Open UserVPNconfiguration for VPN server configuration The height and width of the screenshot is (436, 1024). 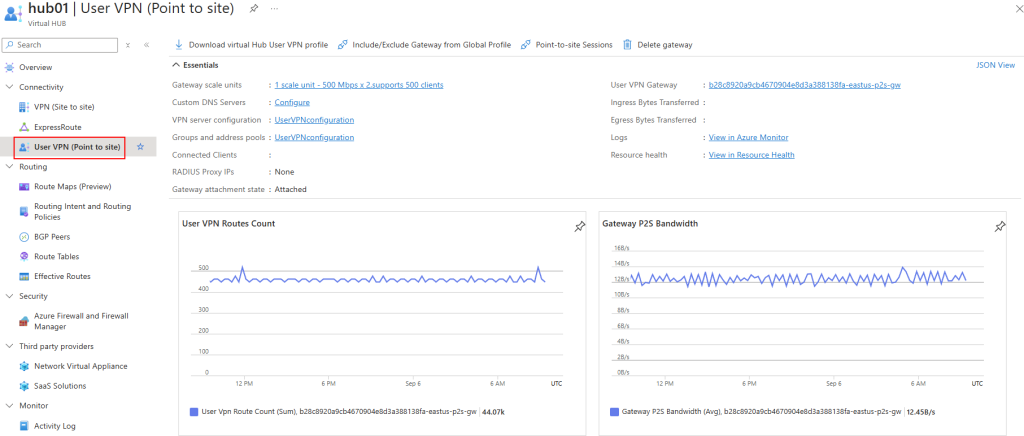314,120
